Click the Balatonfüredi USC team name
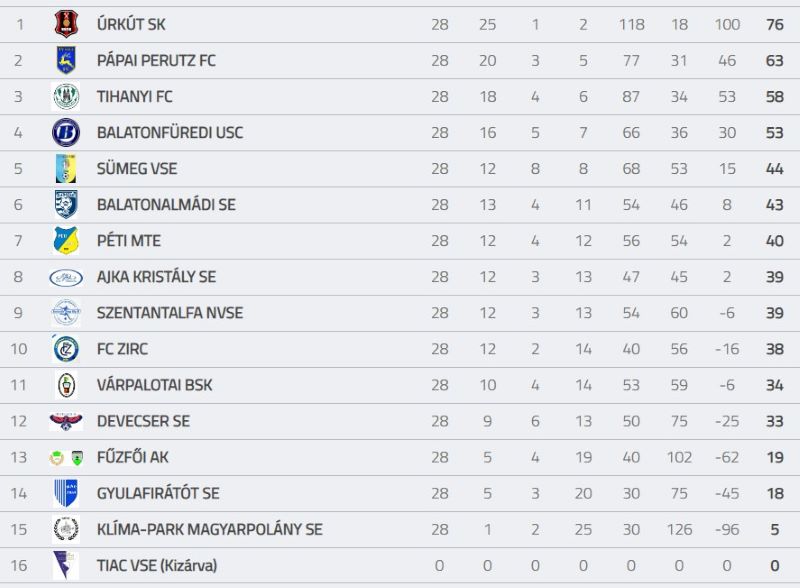The height and width of the screenshot is (588, 800). [x=170, y=133]
